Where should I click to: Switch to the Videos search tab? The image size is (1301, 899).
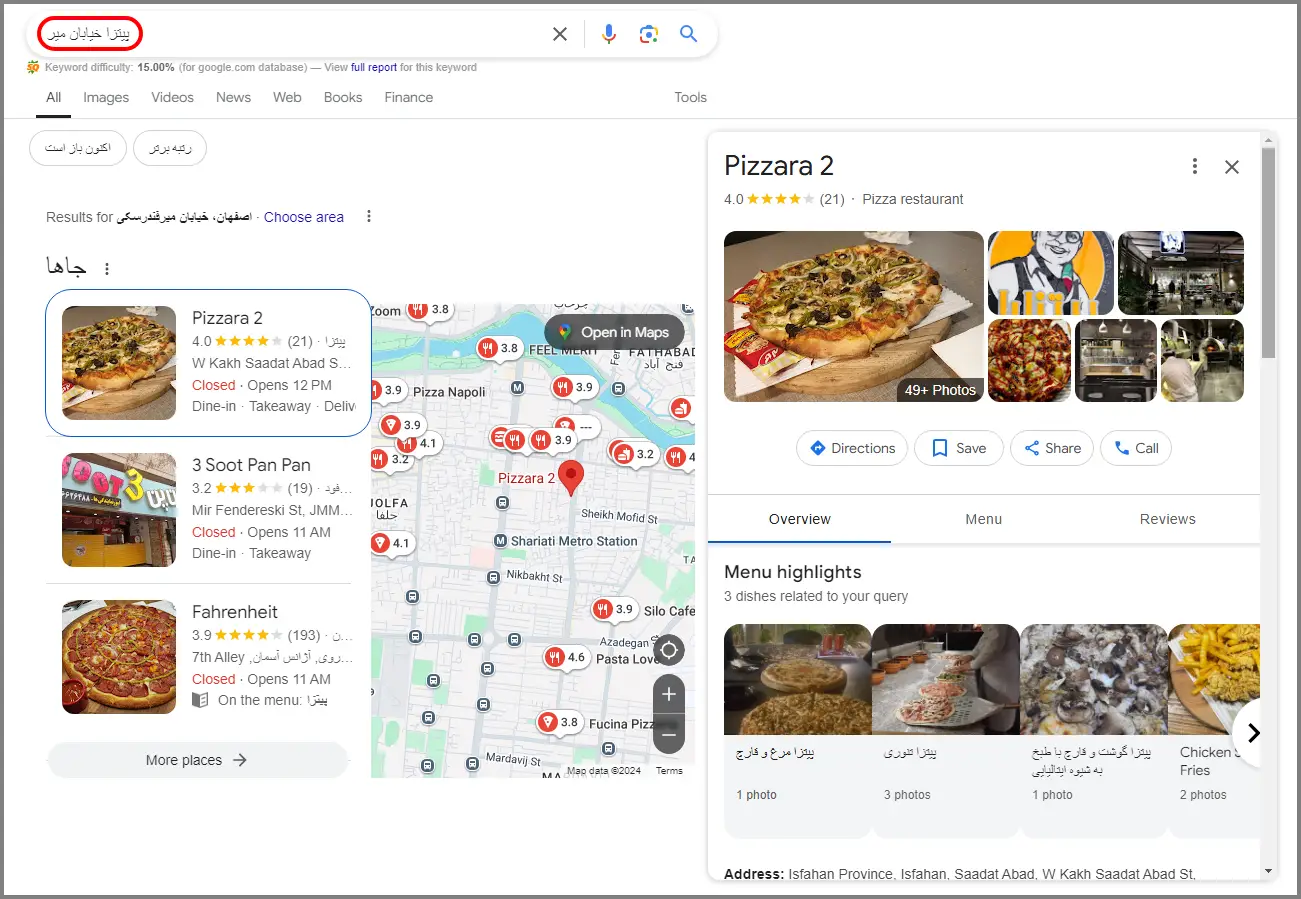pos(172,97)
